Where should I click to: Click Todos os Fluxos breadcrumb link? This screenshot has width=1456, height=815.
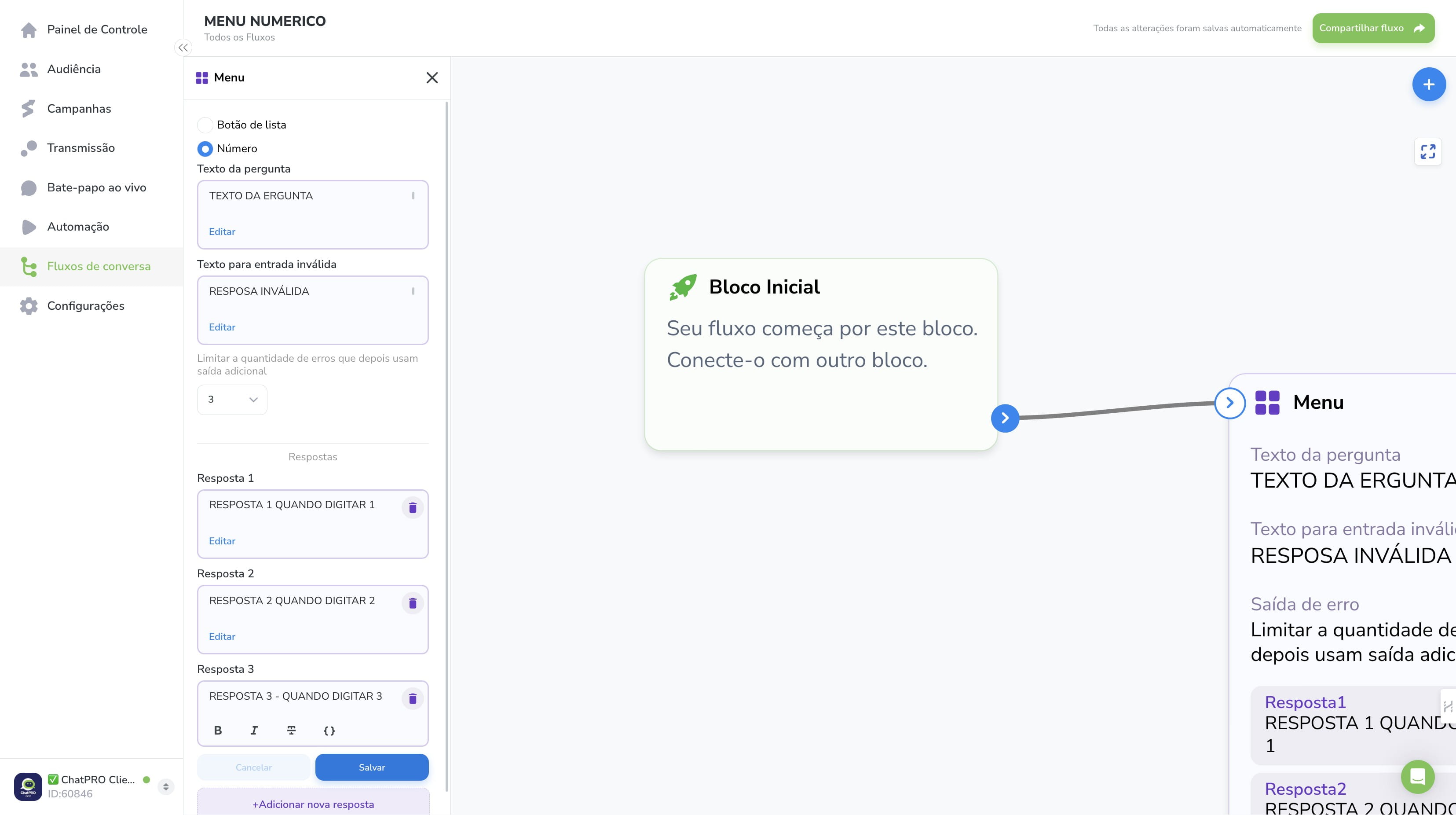click(x=240, y=37)
